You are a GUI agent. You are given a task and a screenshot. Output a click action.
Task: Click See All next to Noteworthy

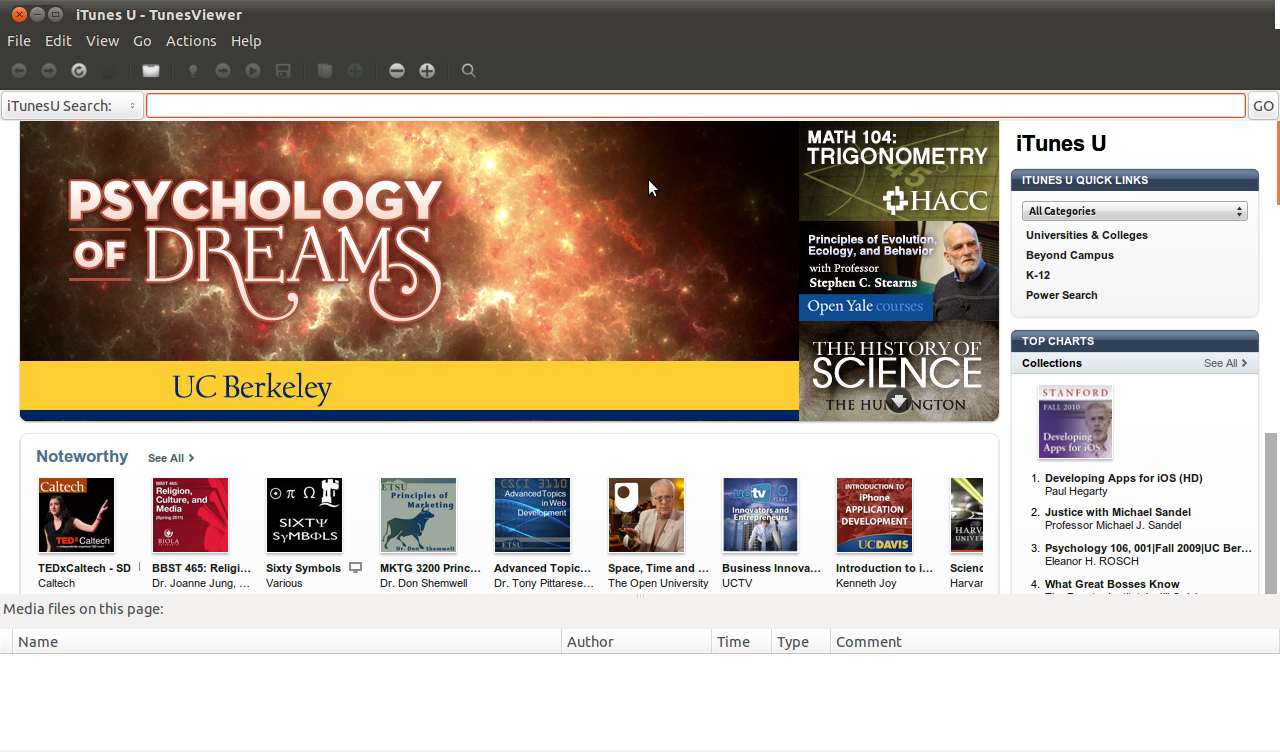171,458
